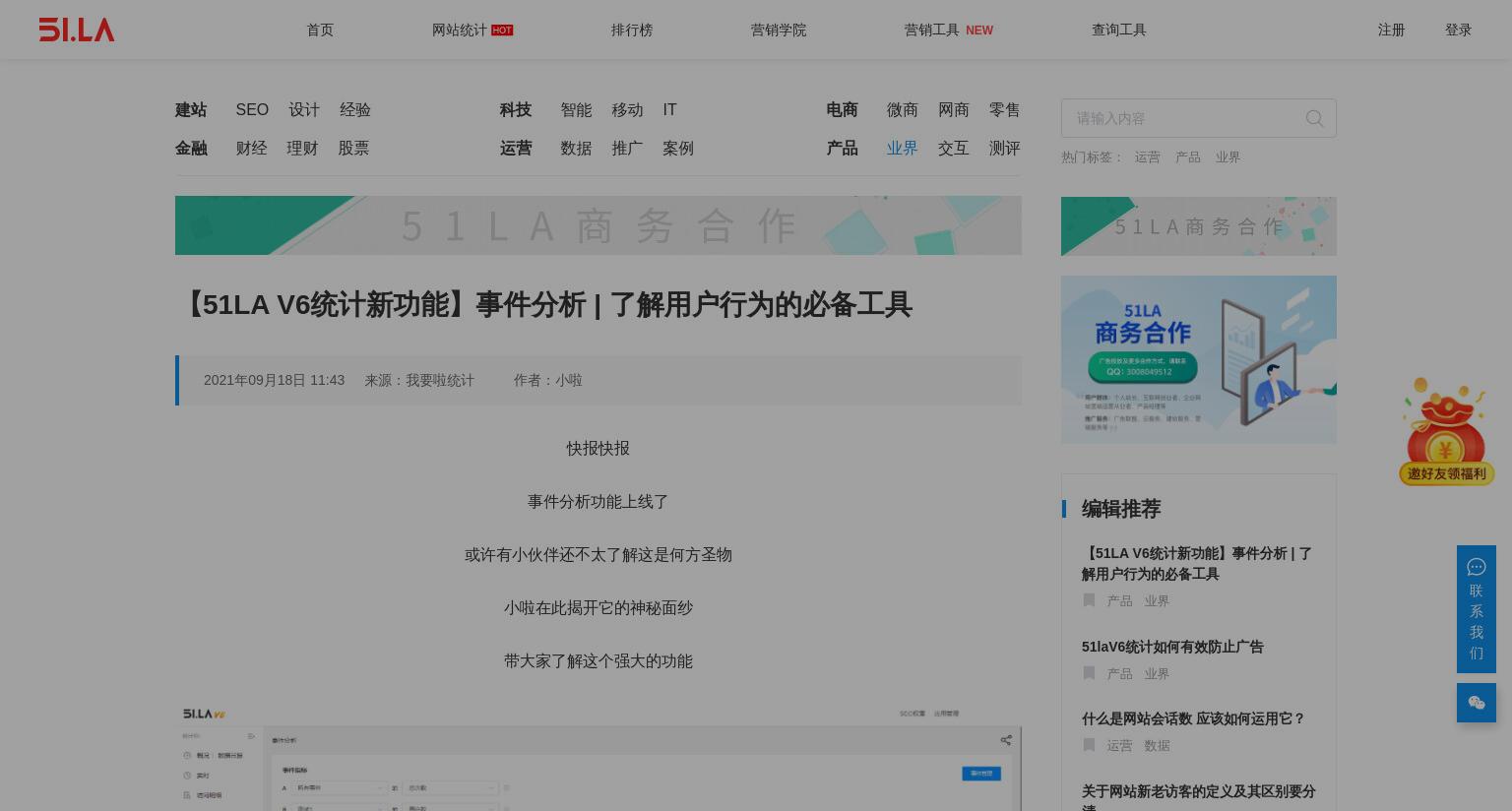The image size is (1512, 811).
Task: Select 财经 subcategory
Action: 251,149
